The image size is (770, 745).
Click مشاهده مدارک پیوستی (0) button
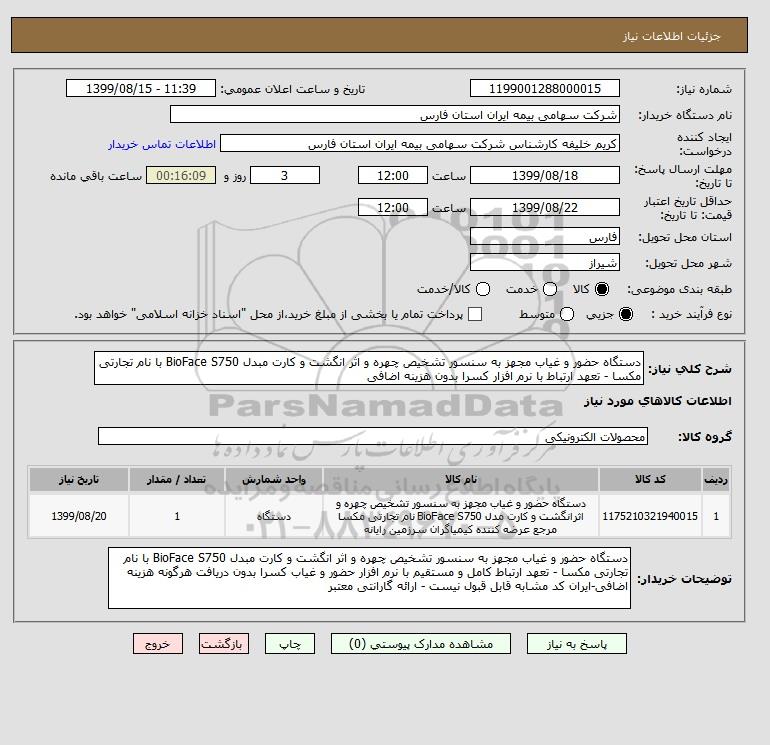point(421,644)
